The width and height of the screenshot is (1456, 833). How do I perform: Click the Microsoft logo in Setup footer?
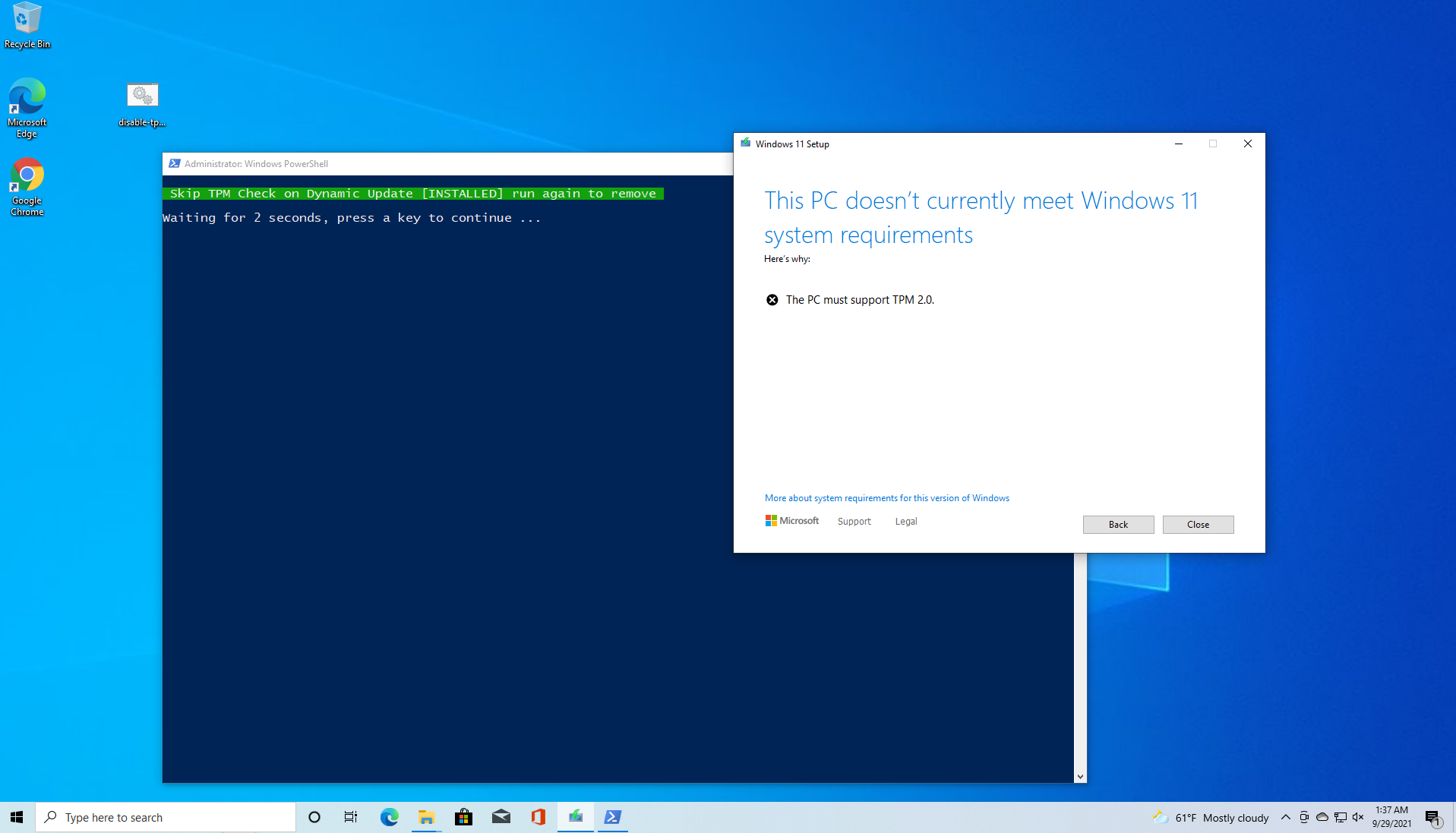(791, 521)
